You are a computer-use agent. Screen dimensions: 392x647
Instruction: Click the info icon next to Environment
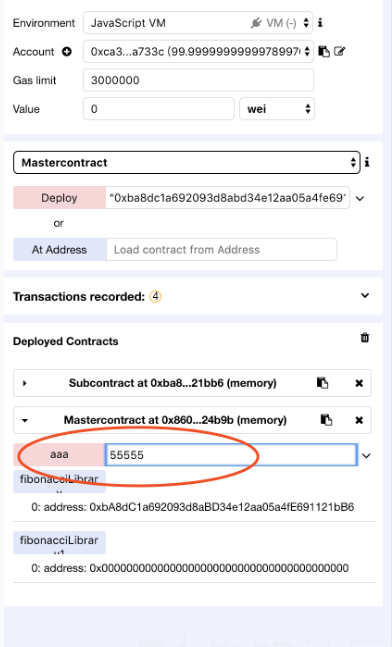coord(320,23)
